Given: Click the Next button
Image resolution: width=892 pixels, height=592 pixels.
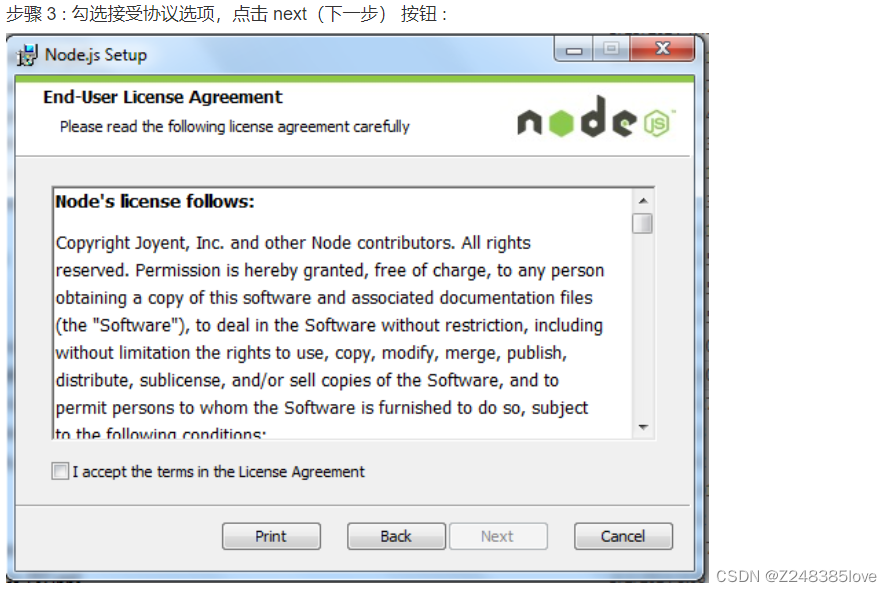Looking at the screenshot, I should pyautogui.click(x=498, y=536).
